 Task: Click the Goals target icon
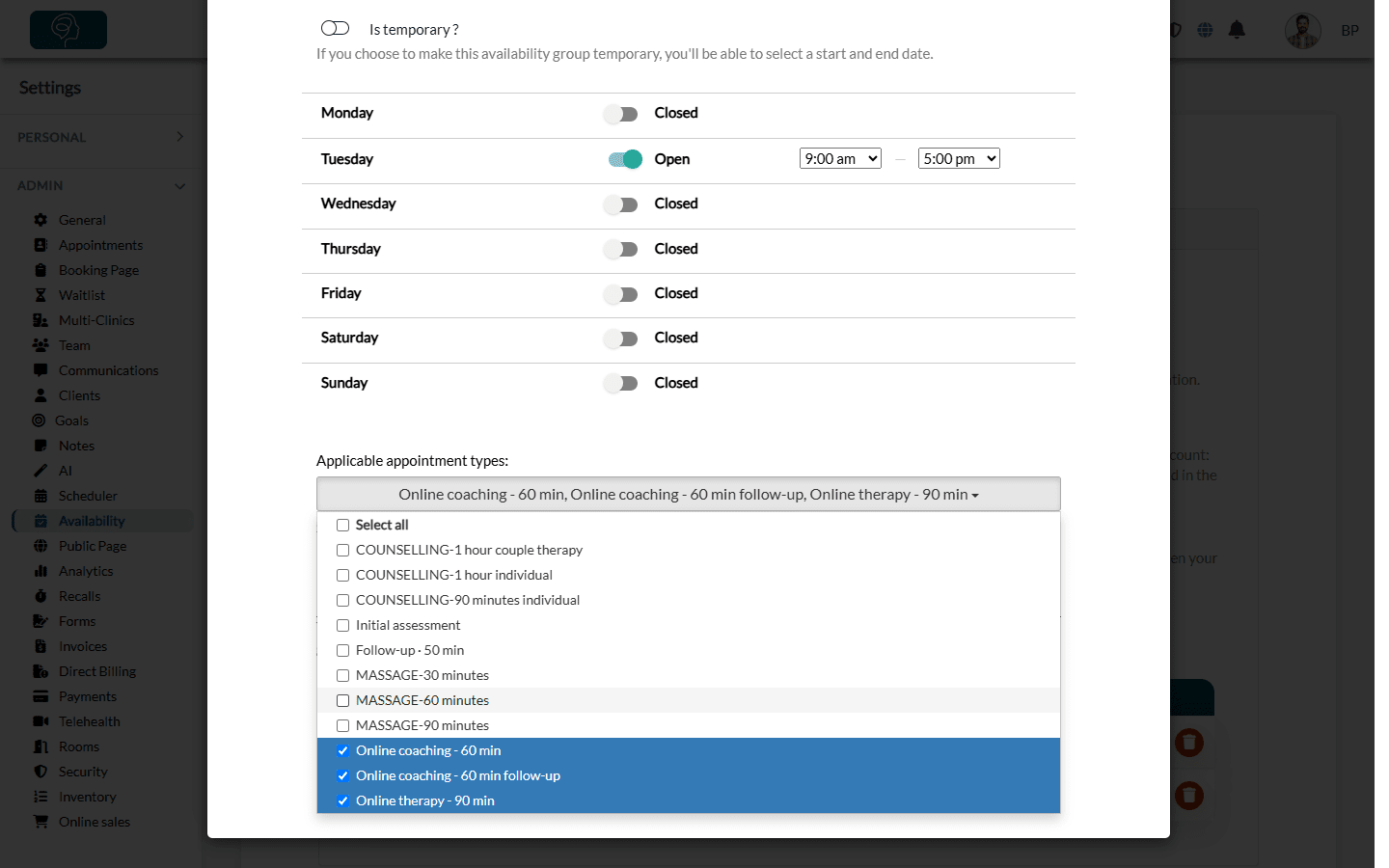point(39,420)
